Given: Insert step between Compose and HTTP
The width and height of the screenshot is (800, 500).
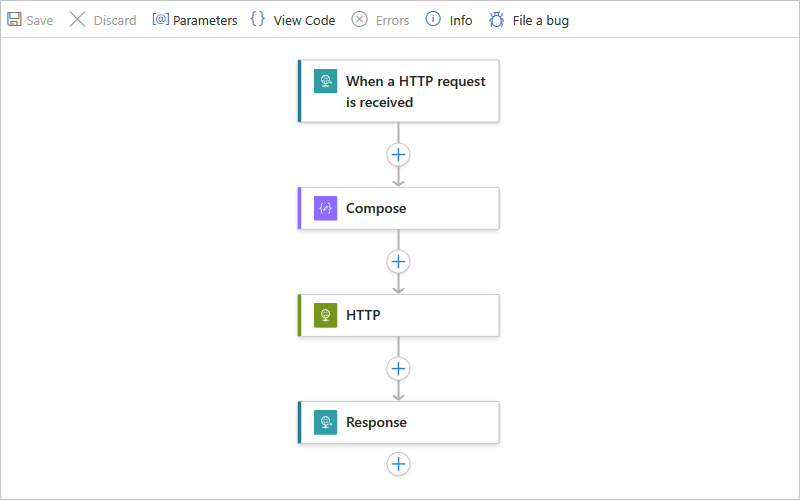Looking at the screenshot, I should pos(399,262).
